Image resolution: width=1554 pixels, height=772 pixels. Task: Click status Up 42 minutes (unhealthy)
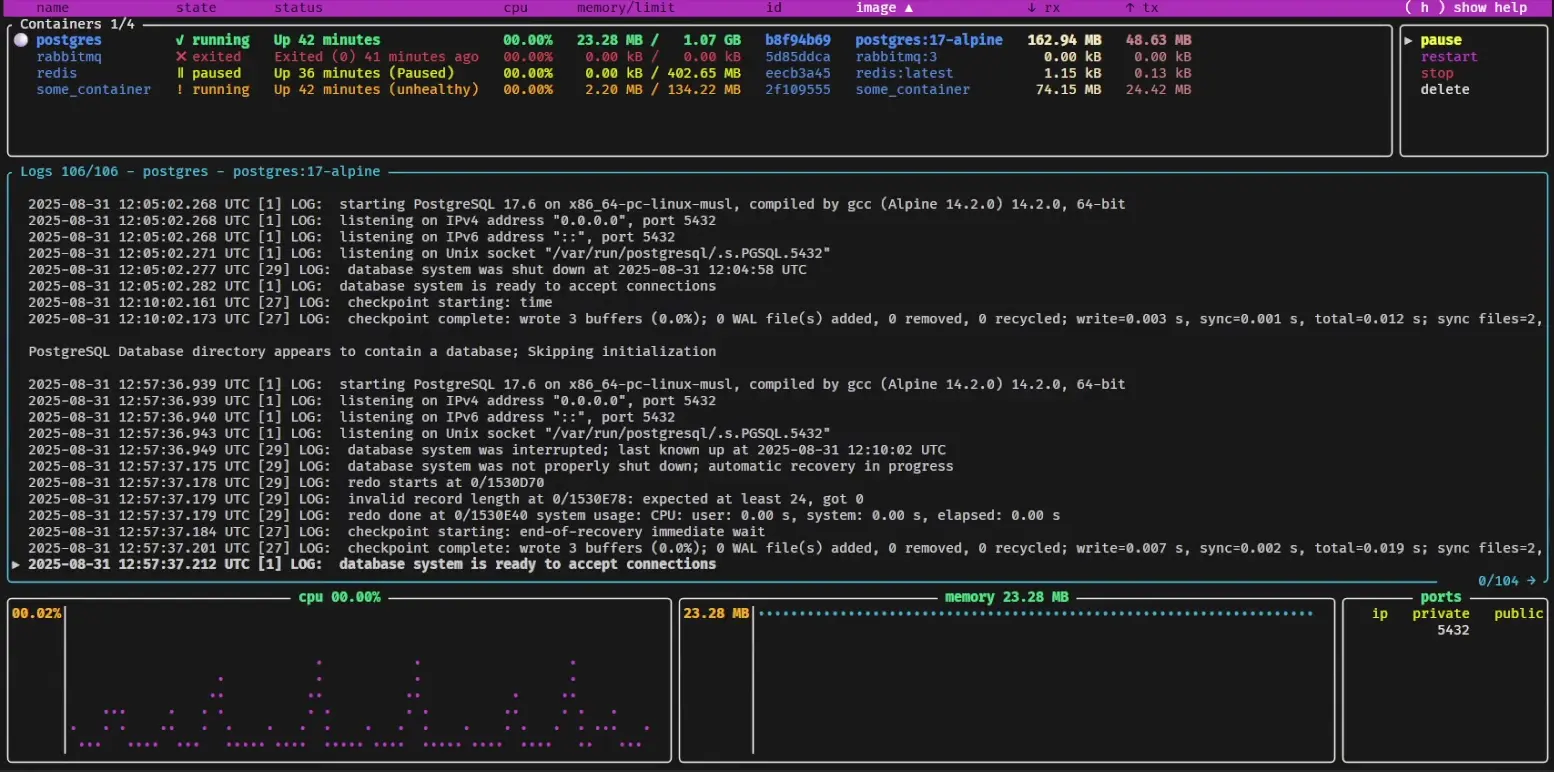(x=376, y=89)
